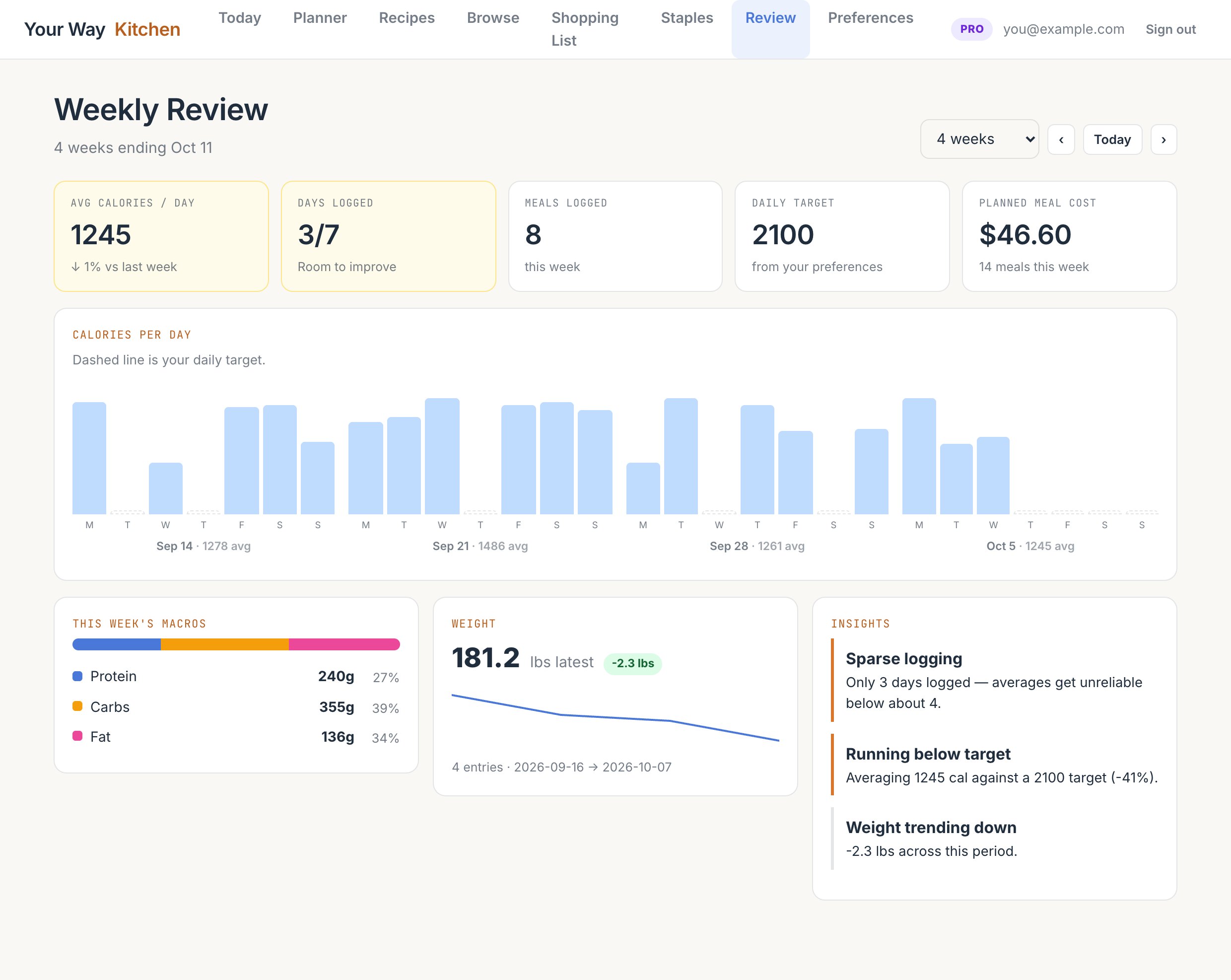Click the blue Protein legend swatch
Screen dimensions: 1231x980
(x=77, y=676)
